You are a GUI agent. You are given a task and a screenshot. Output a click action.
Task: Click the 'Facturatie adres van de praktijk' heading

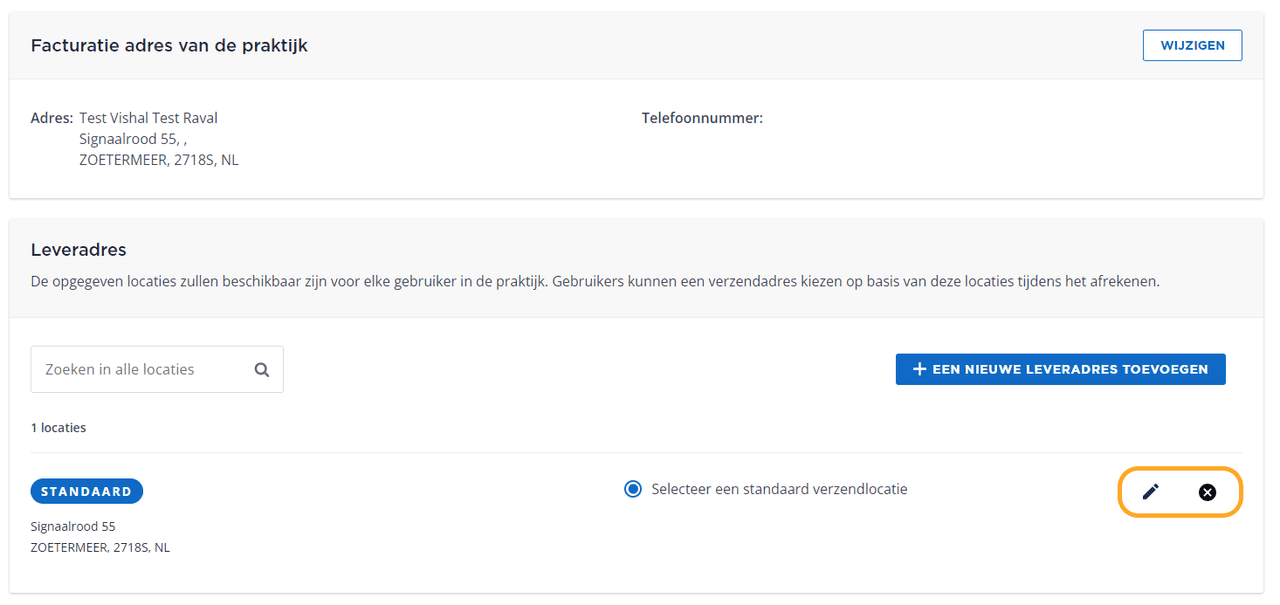(169, 45)
